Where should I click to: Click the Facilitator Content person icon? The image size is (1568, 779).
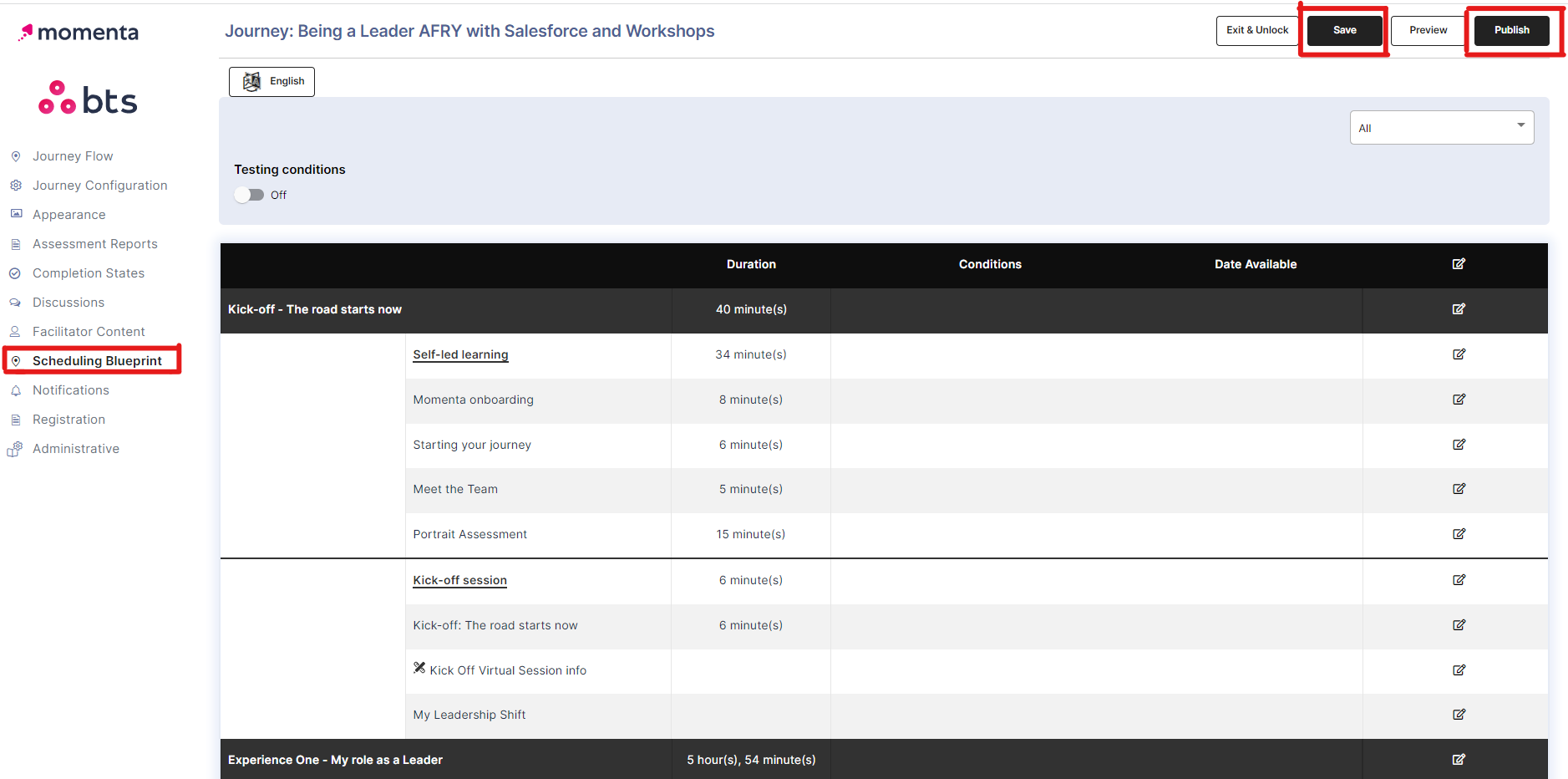(15, 332)
